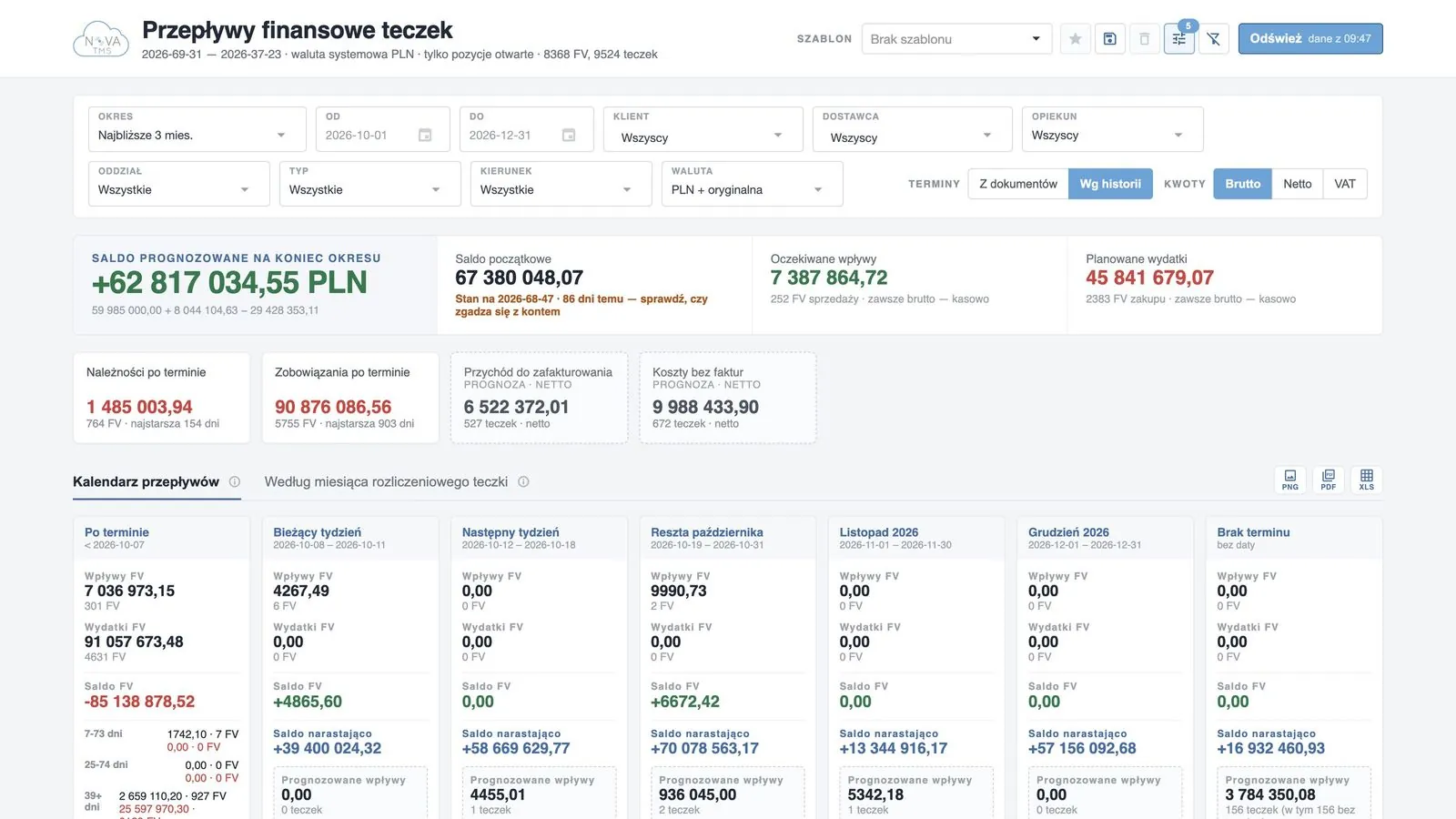Export calendar as PDF
The width and height of the screenshot is (1456, 819).
pos(1329,480)
